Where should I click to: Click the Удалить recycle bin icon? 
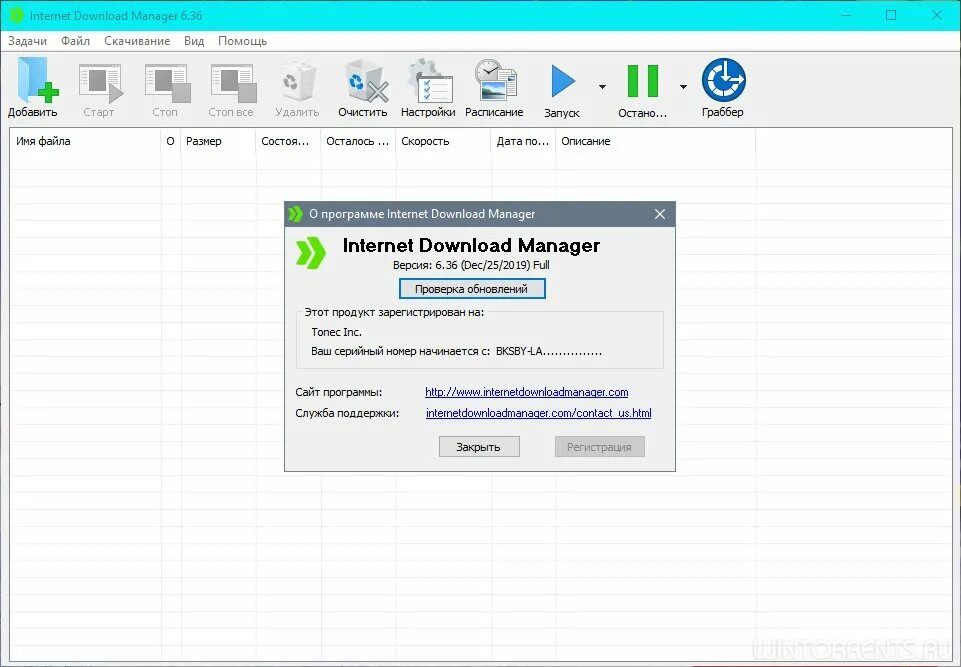[298, 81]
